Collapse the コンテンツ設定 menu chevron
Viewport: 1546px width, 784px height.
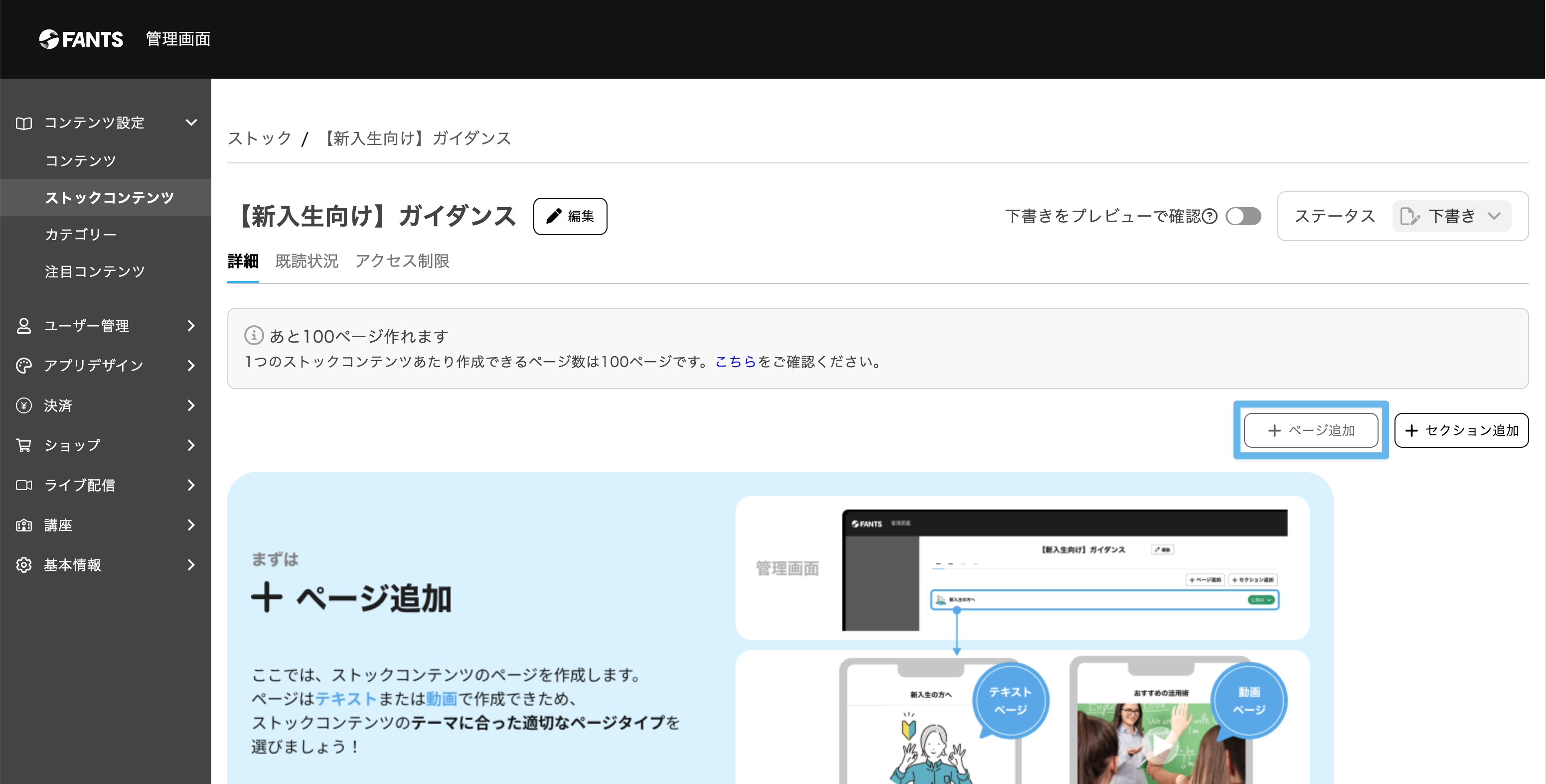pos(191,123)
